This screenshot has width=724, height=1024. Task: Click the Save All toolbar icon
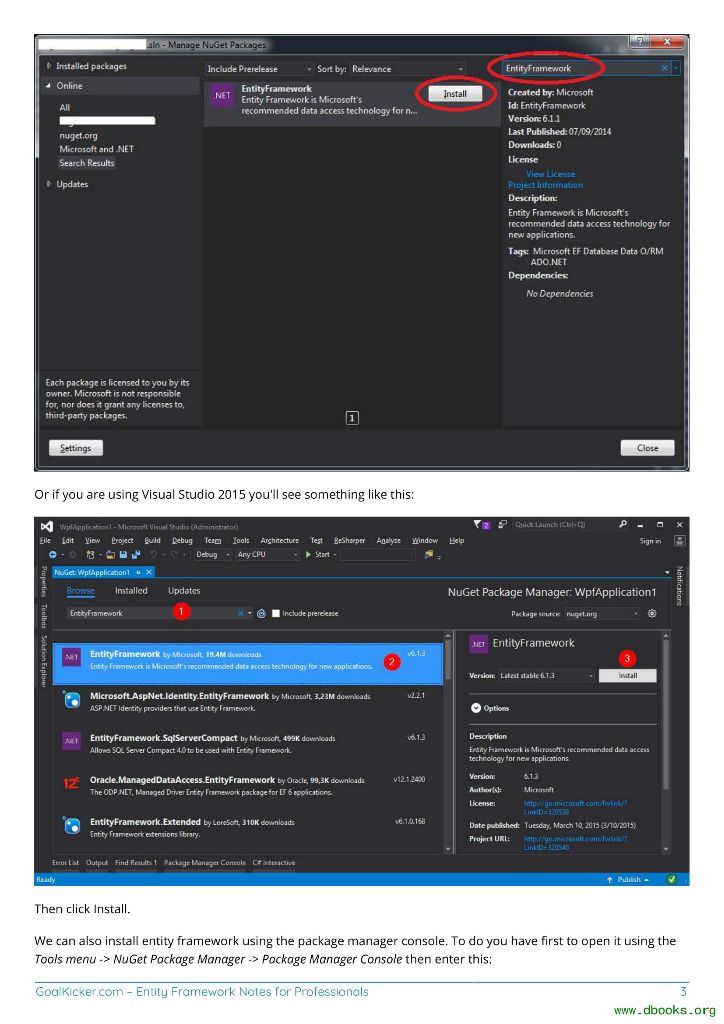point(136,554)
